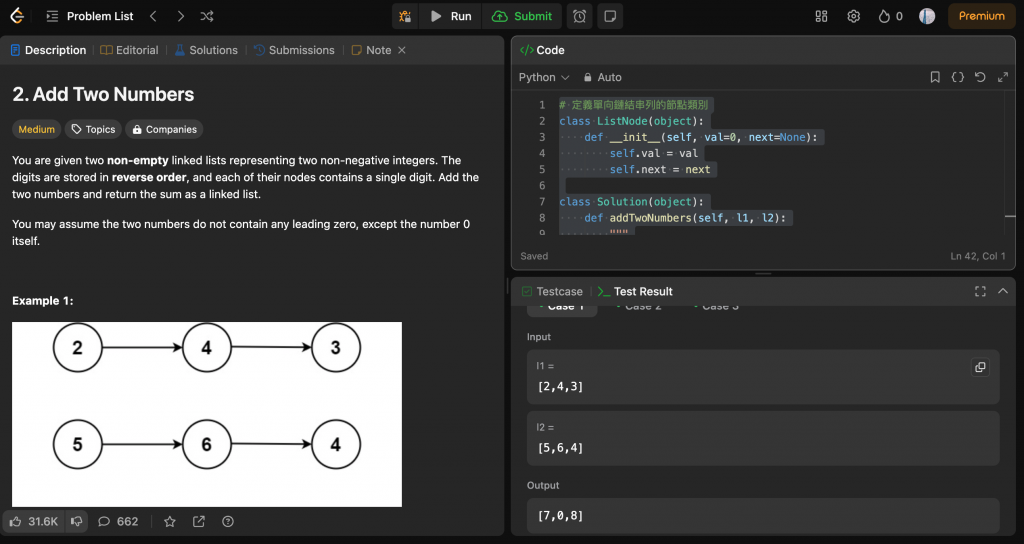Image resolution: width=1024 pixels, height=544 pixels.
Task: Open the layout grid icon
Action: tap(821, 16)
